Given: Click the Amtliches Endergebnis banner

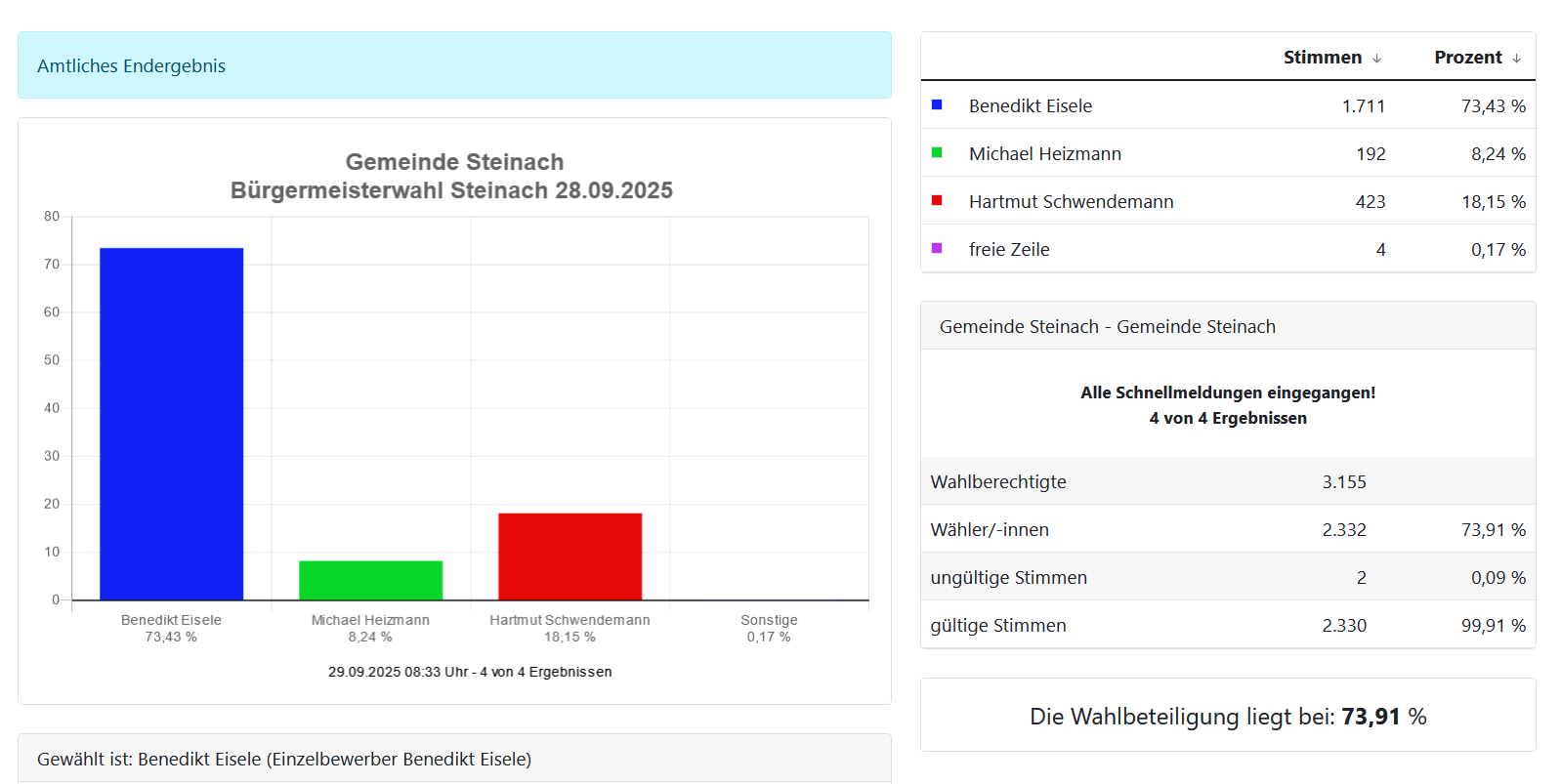Looking at the screenshot, I should 454,65.
